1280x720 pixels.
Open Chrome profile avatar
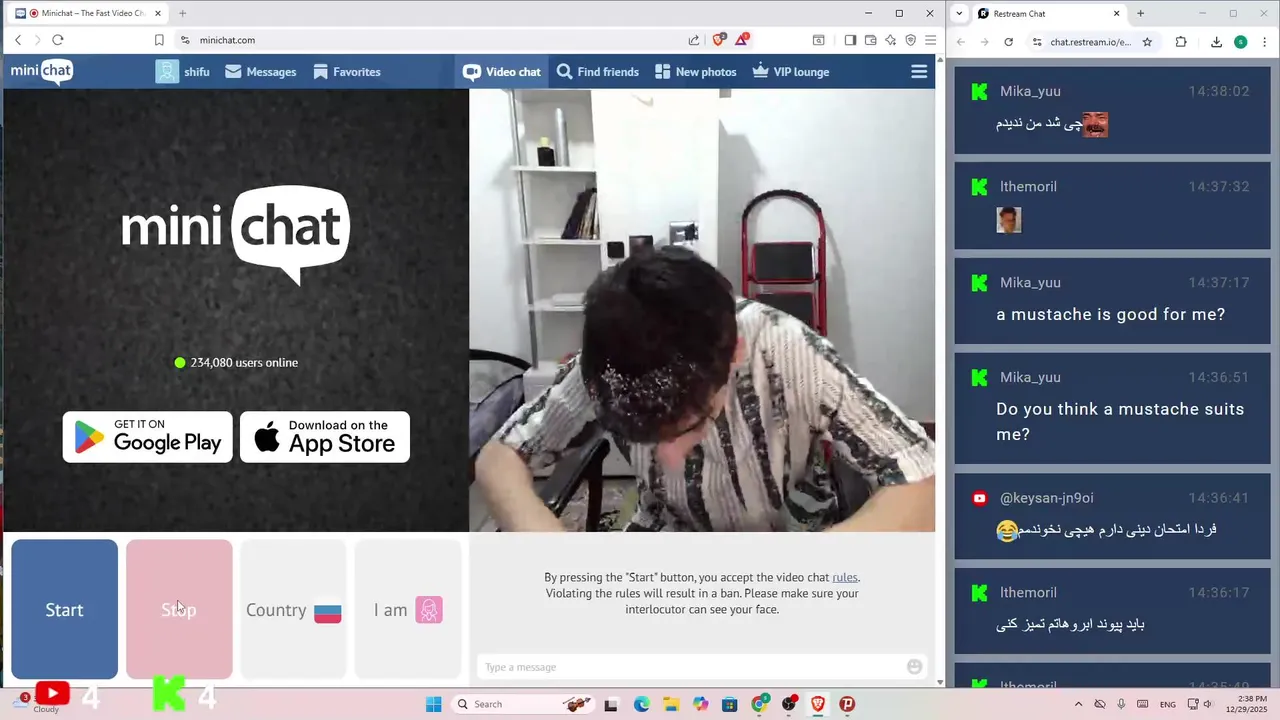1240,42
